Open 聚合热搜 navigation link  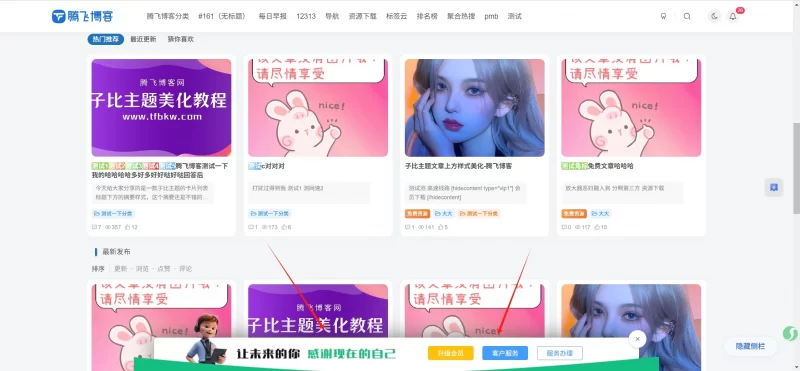tap(461, 16)
